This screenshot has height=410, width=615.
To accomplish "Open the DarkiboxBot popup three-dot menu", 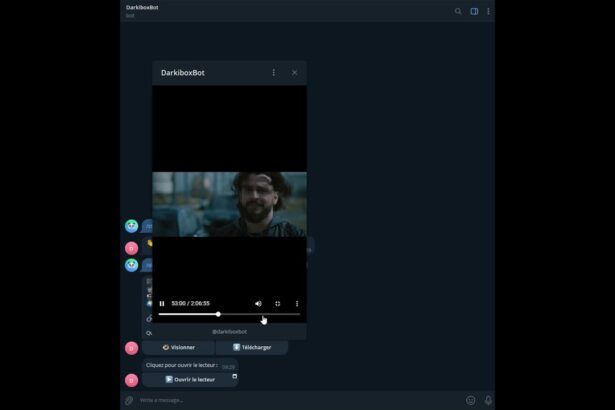I will click(x=274, y=73).
